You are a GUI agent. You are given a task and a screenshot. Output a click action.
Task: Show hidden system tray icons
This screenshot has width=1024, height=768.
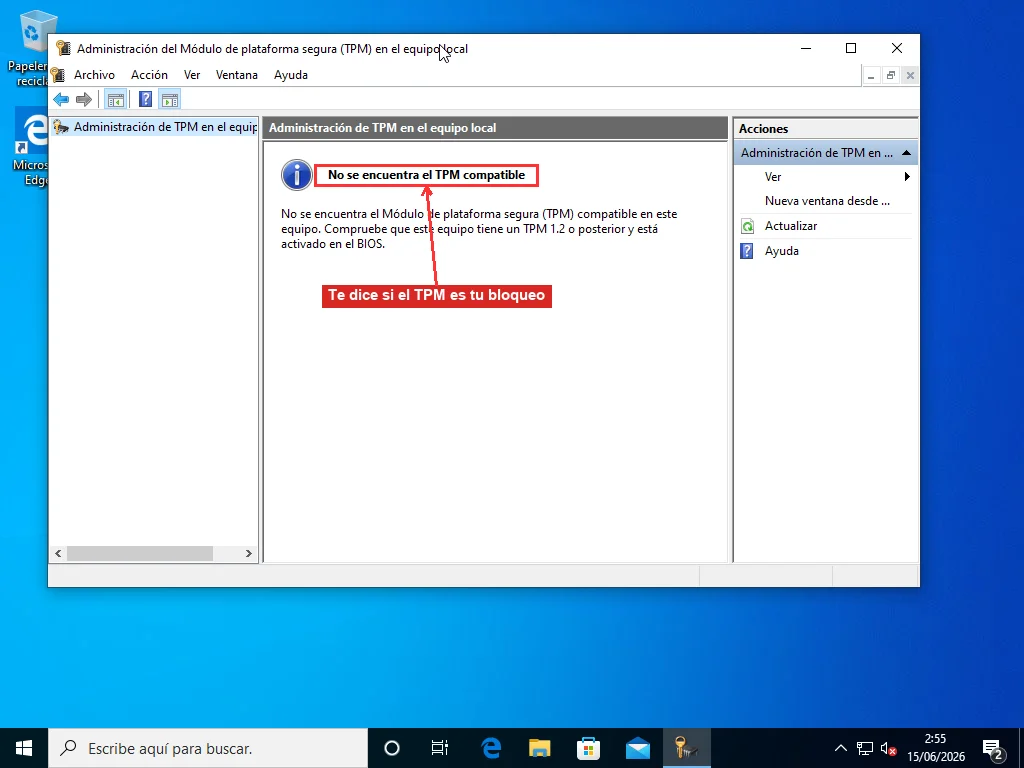pyautogui.click(x=840, y=748)
